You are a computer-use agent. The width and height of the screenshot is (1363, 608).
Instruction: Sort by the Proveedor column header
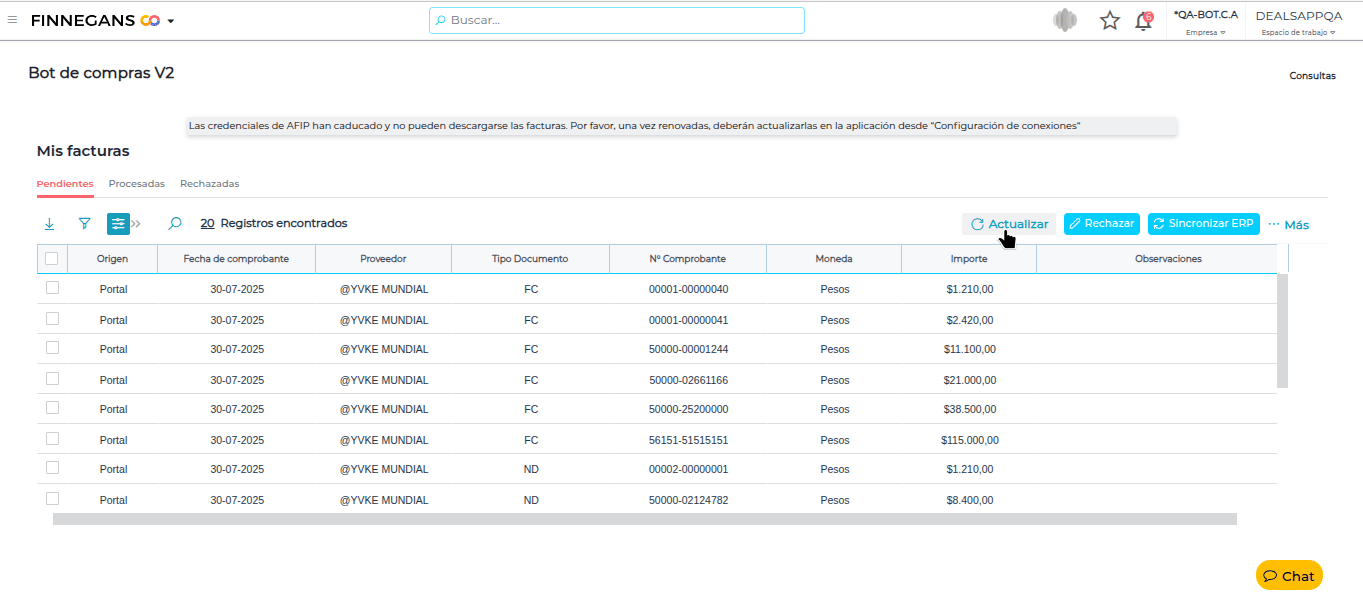click(383, 258)
